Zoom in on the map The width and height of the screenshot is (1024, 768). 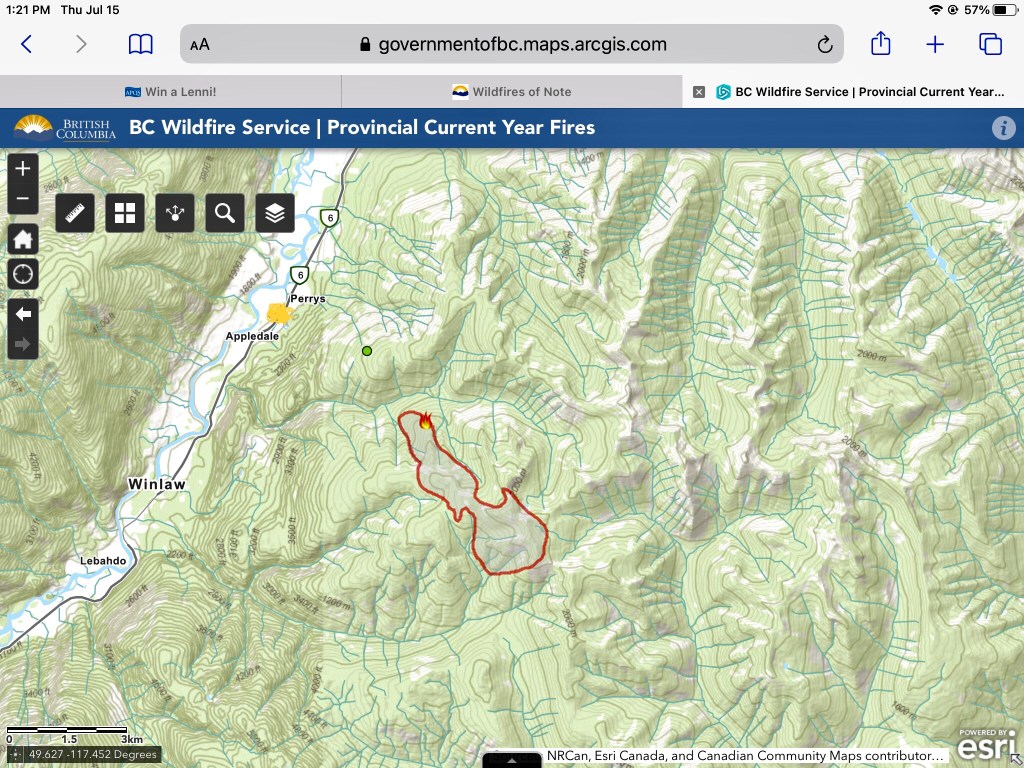point(23,169)
